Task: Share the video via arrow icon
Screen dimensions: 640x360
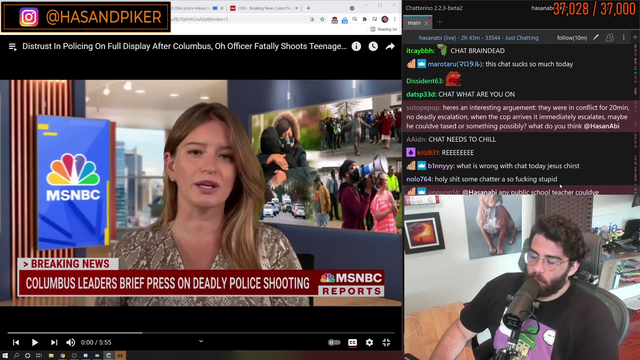Action: coord(390,47)
